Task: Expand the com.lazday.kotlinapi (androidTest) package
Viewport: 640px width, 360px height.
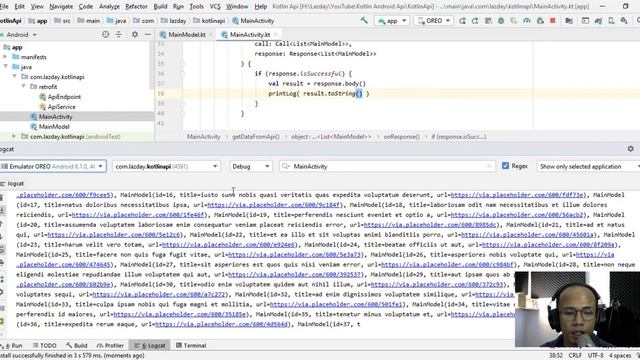Action: coord(14,136)
